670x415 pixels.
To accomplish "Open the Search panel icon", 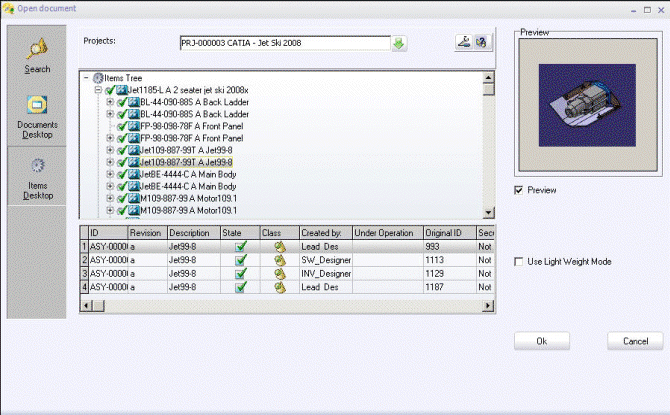I will pyautogui.click(x=37, y=54).
